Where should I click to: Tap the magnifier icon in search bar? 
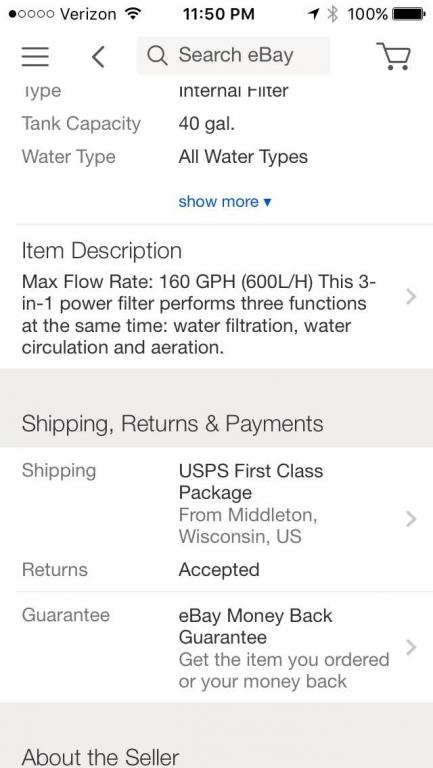point(157,56)
